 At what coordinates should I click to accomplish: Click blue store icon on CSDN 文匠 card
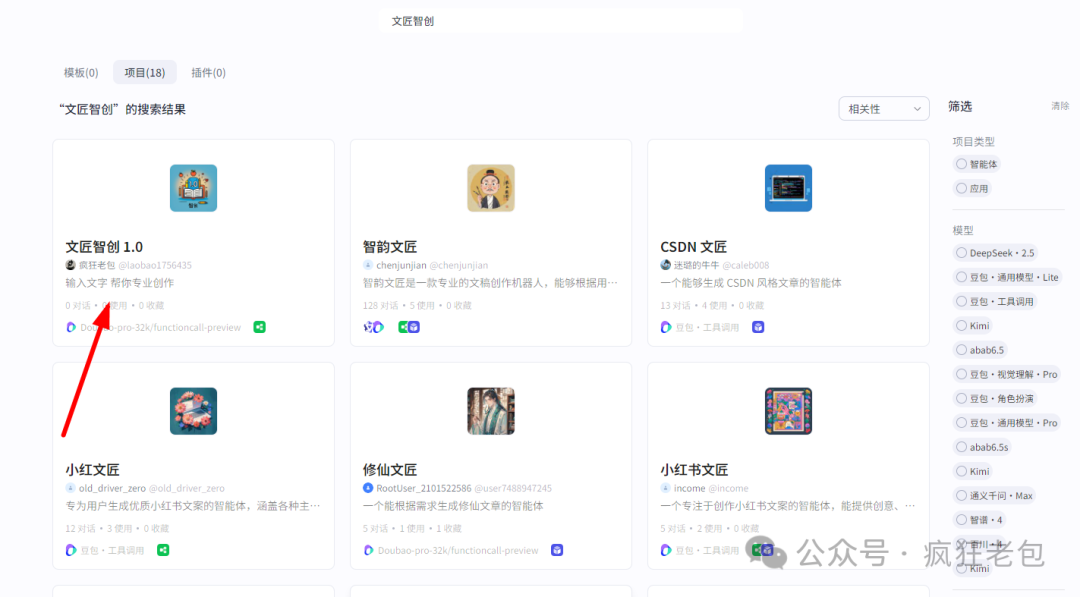(x=758, y=327)
